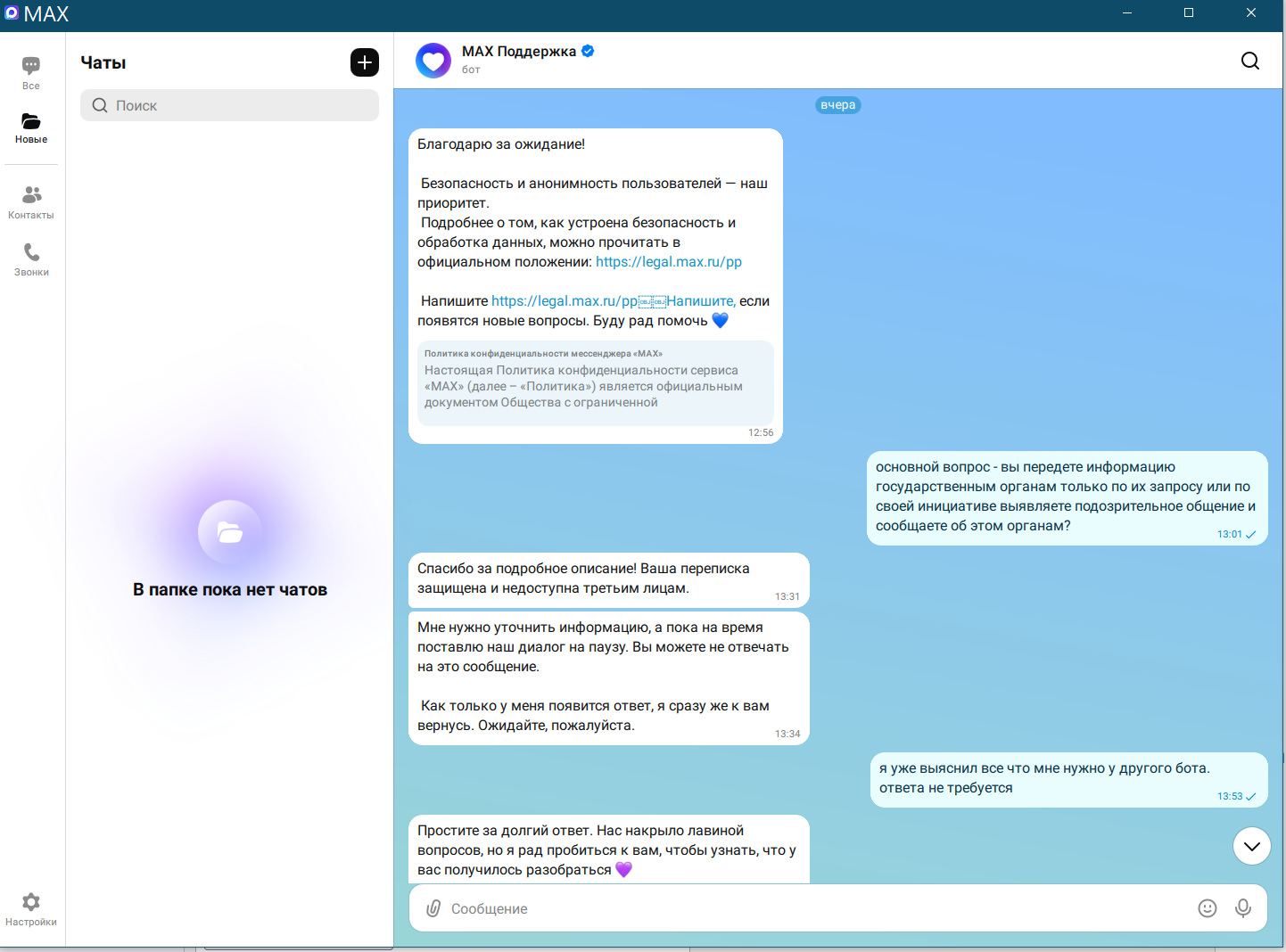
Task: Click the 13:53 timestamp on outgoing message
Action: 1230,797
